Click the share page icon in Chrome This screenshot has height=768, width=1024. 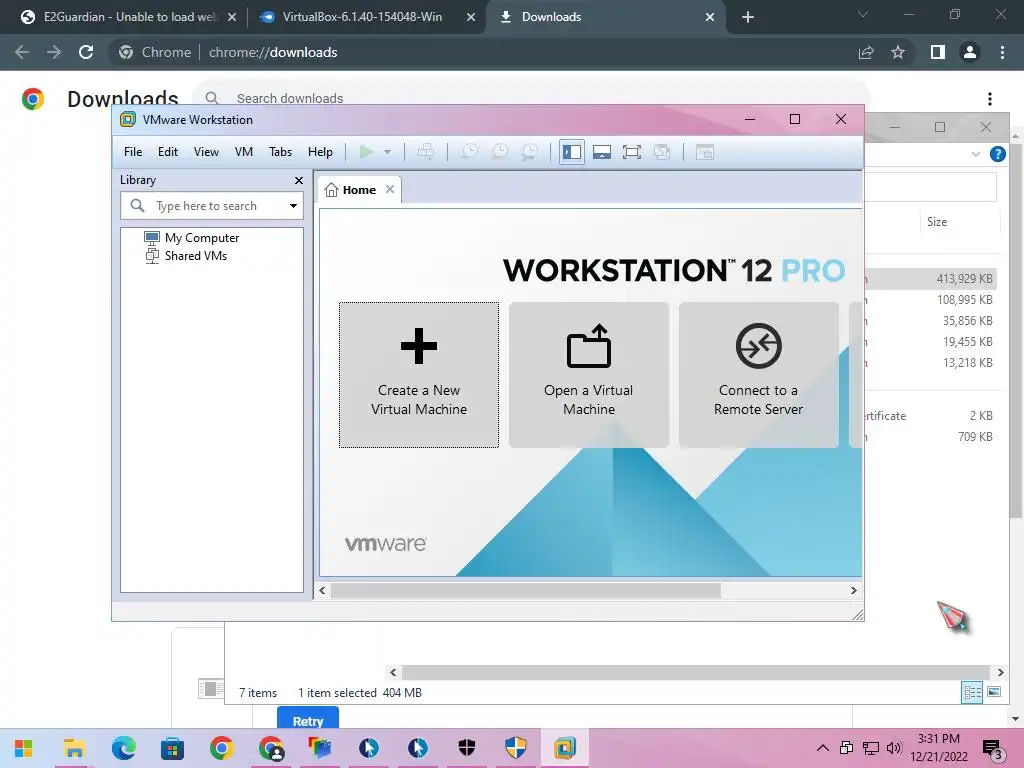pyautogui.click(x=866, y=52)
